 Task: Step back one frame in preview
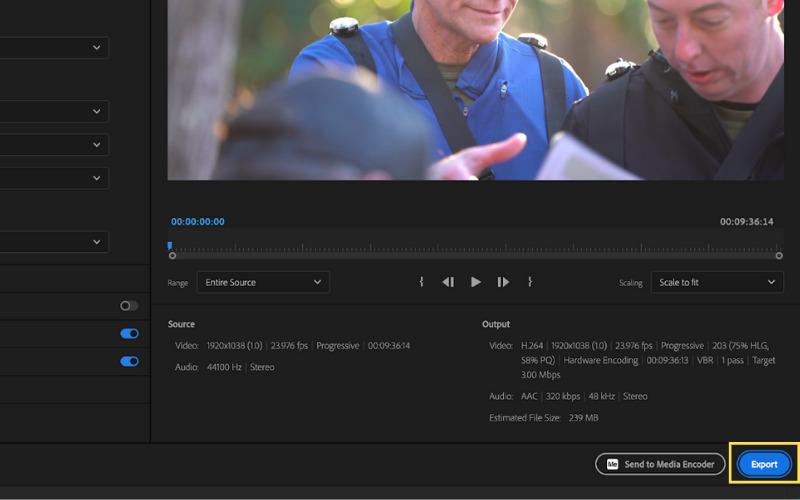(x=448, y=282)
